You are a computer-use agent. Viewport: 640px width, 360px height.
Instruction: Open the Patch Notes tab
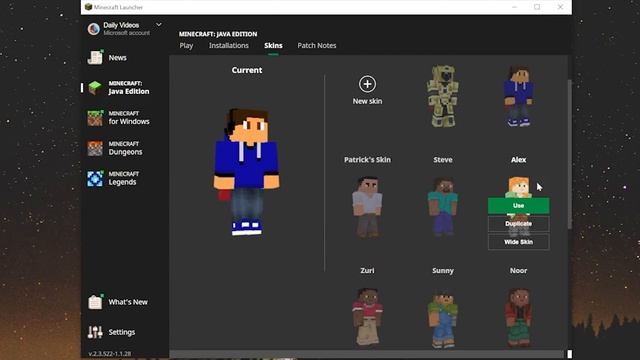click(x=317, y=46)
